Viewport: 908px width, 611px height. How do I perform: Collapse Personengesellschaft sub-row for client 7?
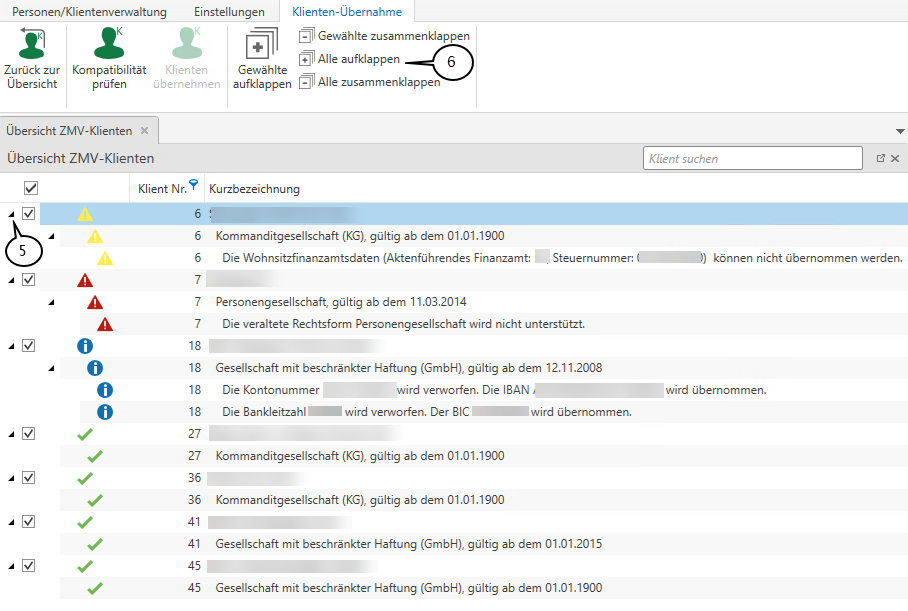pyautogui.click(x=51, y=302)
